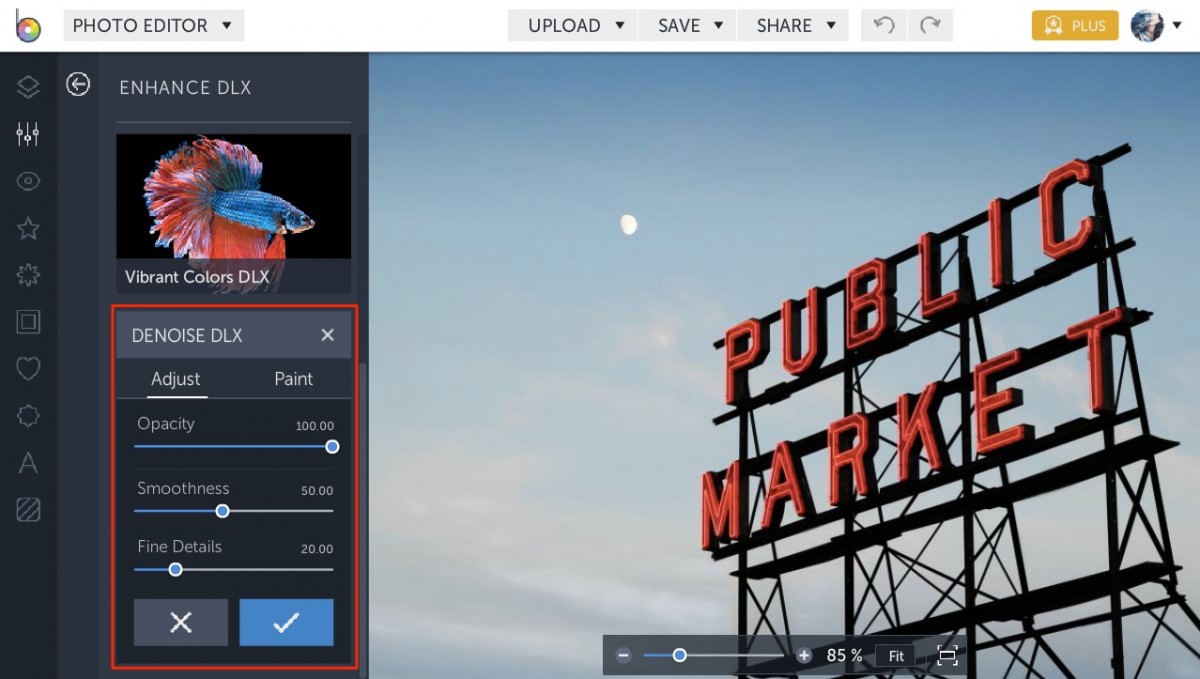Select the Adjust tab
The image size is (1200, 679).
[176, 379]
